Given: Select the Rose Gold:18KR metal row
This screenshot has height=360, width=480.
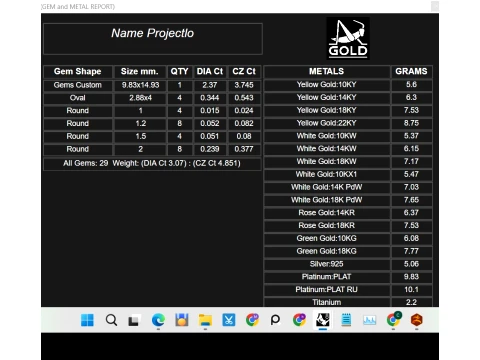Looking at the screenshot, I should [327, 226].
